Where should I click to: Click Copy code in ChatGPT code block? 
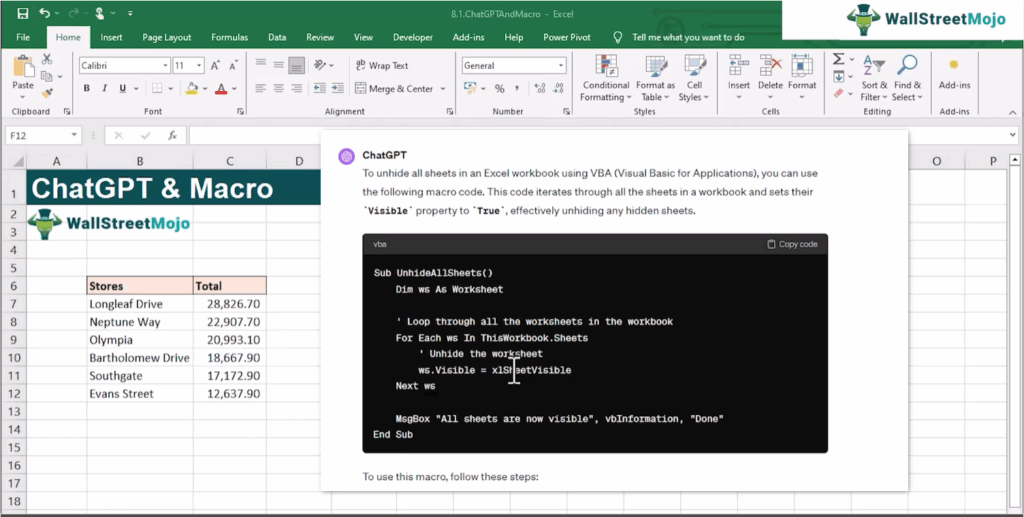click(792, 244)
